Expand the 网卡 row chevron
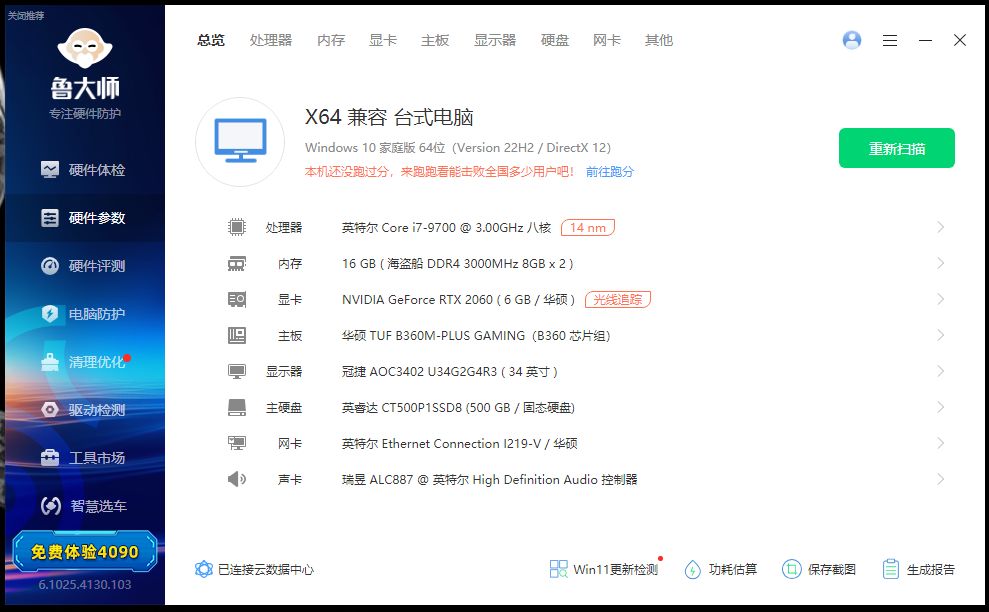Image resolution: width=989 pixels, height=612 pixels. 940,443
